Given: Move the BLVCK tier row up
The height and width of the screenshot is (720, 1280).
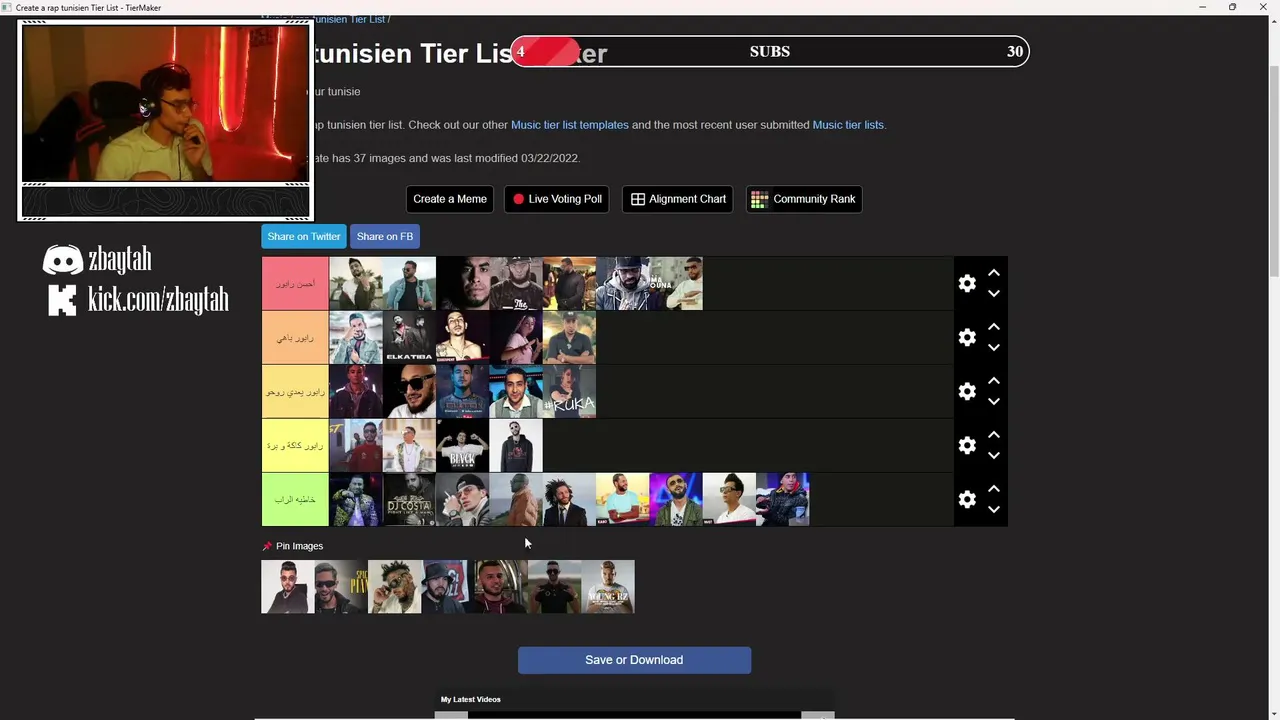Looking at the screenshot, I should (994, 435).
